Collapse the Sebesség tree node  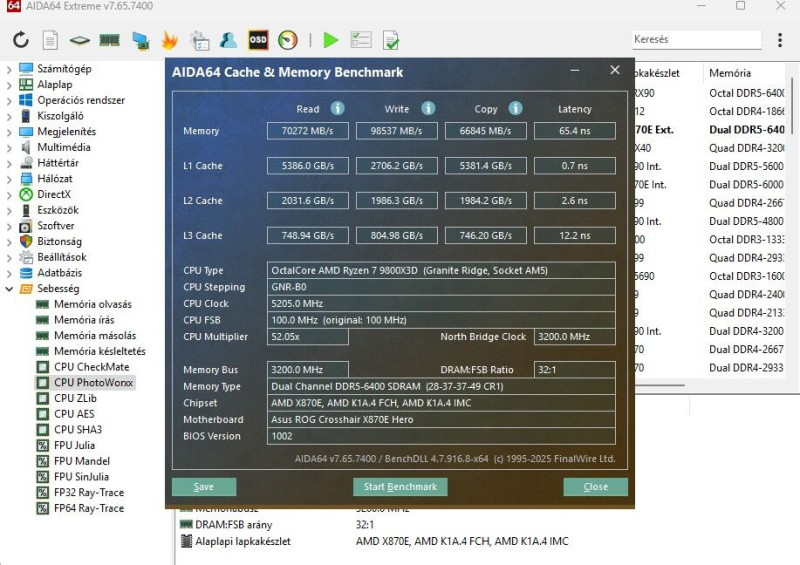point(9,289)
